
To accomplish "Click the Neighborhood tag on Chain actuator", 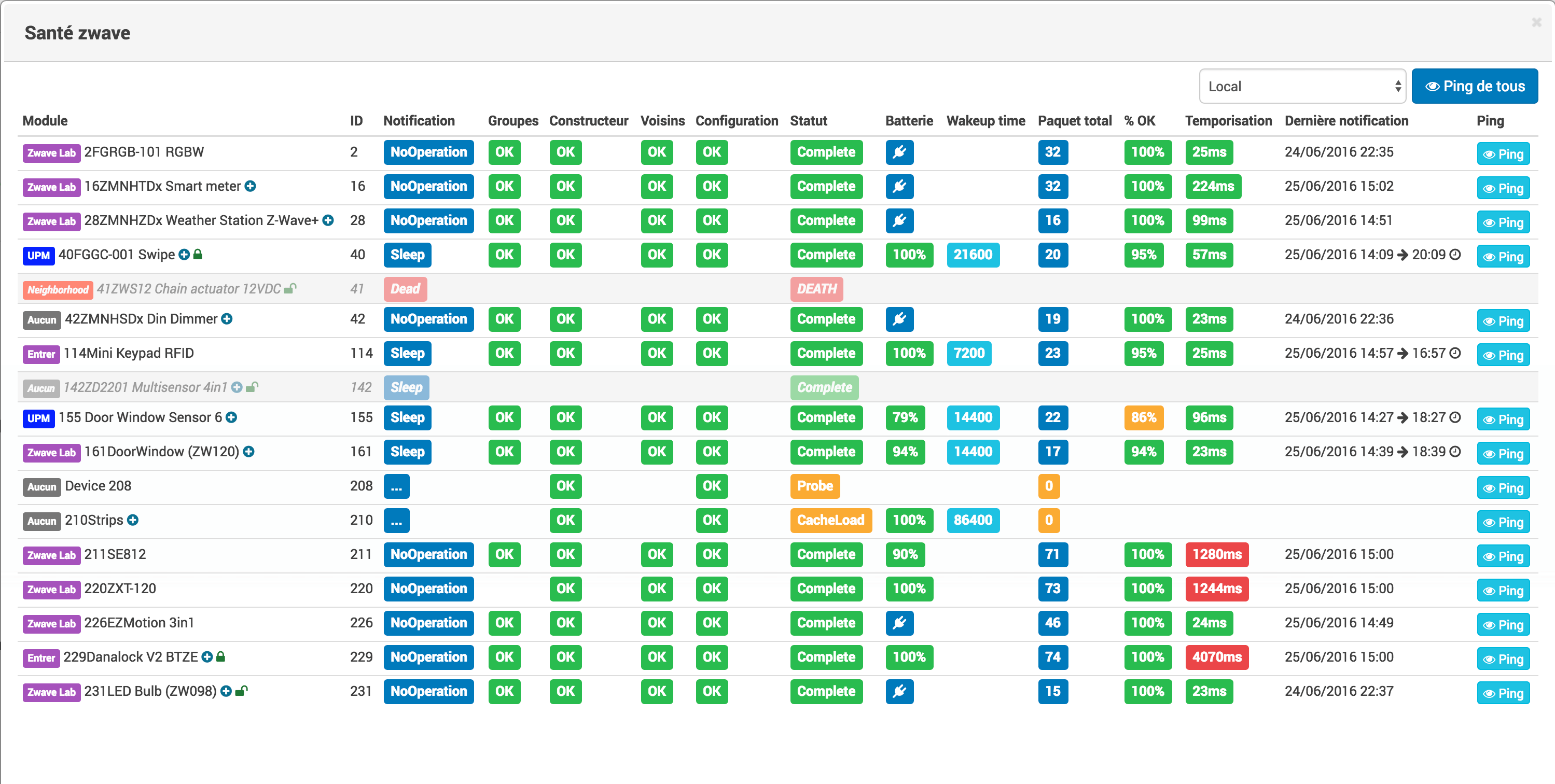I will point(58,290).
